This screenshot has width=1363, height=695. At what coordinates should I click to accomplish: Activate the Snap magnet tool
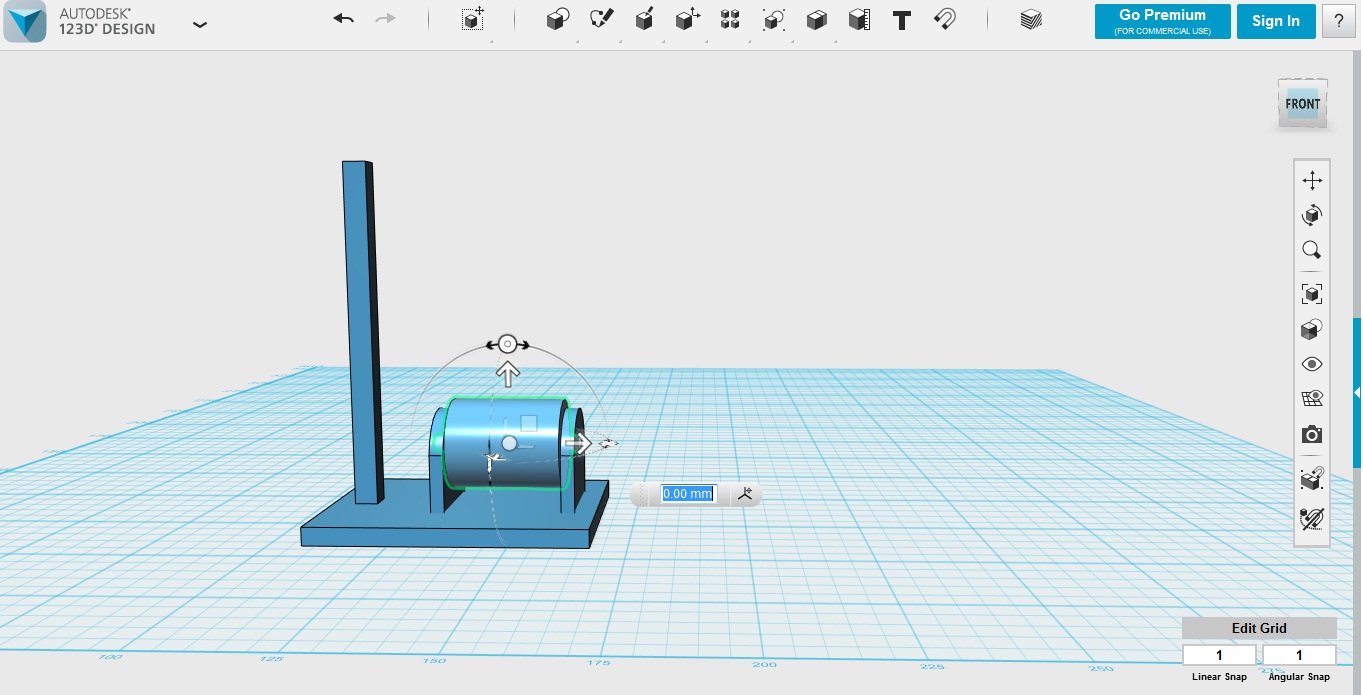coord(945,19)
